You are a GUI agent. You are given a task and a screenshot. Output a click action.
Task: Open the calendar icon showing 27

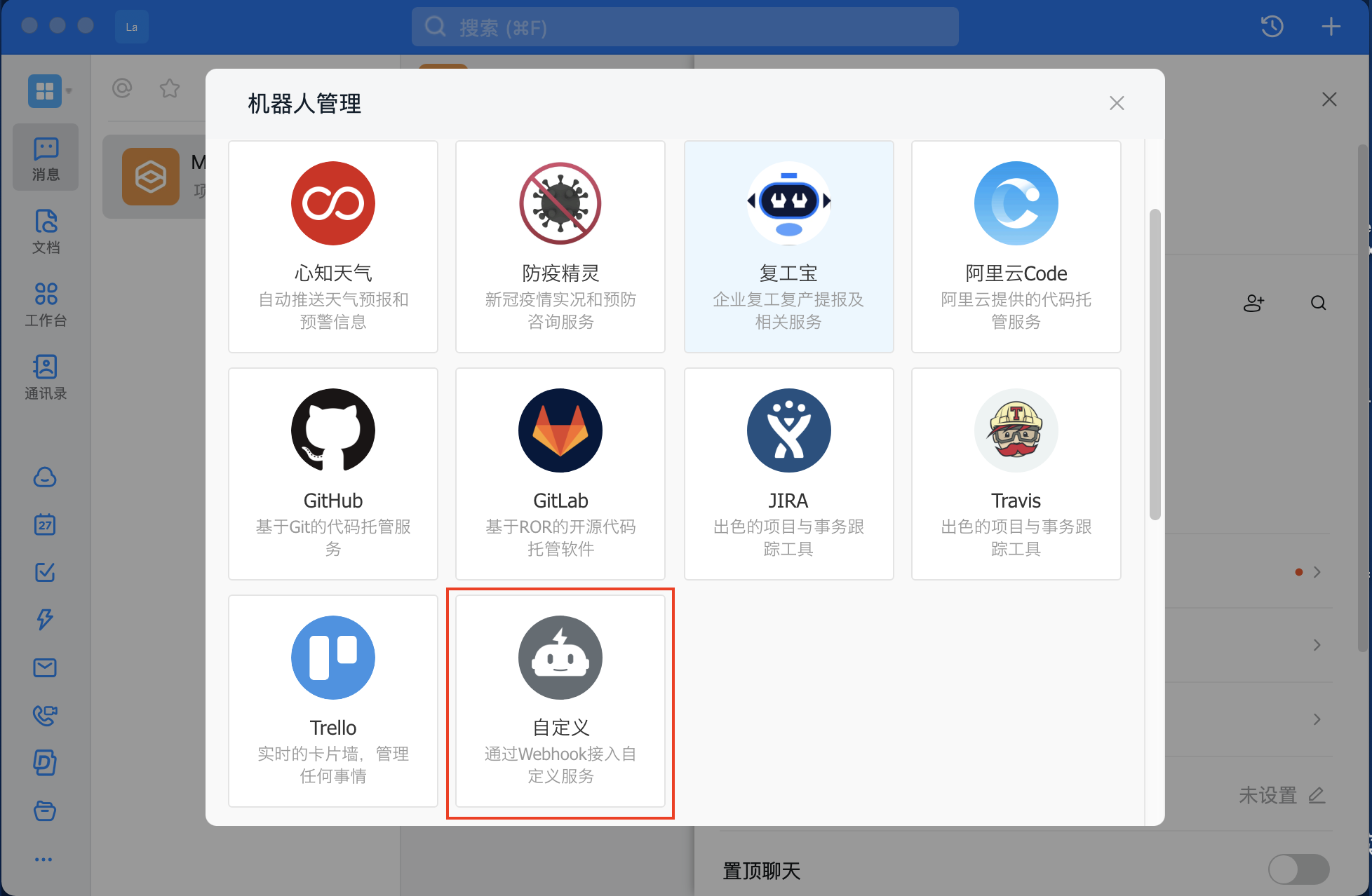pos(45,524)
